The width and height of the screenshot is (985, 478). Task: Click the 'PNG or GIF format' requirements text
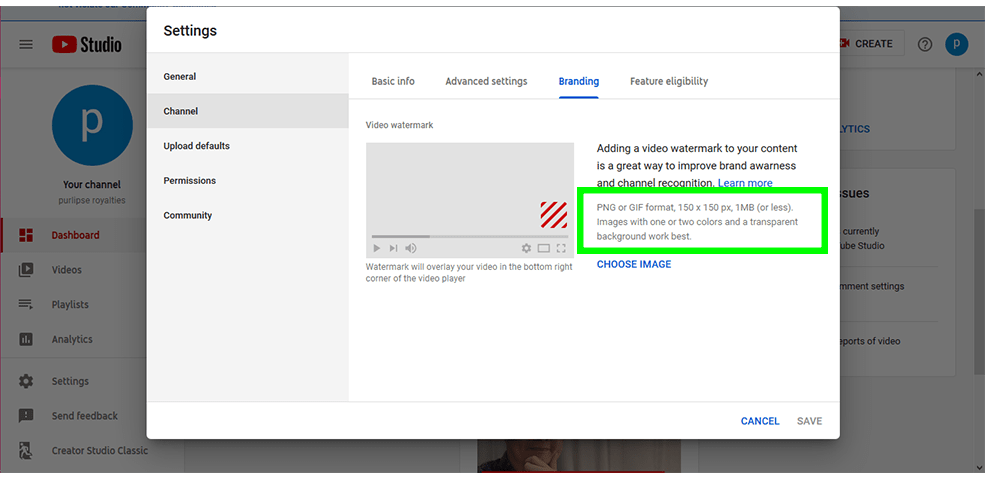697,222
